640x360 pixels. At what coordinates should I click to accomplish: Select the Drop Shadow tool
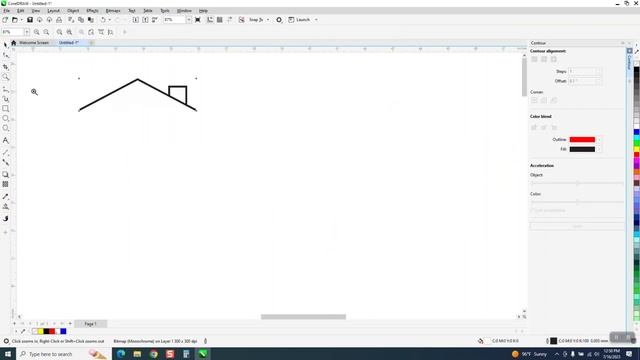[x=6, y=174]
